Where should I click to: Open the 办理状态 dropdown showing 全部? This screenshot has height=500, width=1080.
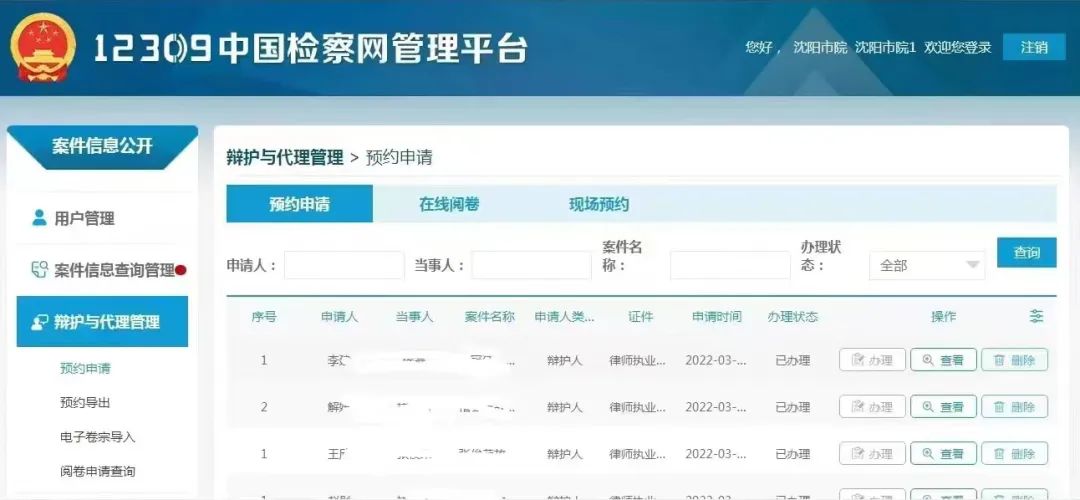coord(927,265)
